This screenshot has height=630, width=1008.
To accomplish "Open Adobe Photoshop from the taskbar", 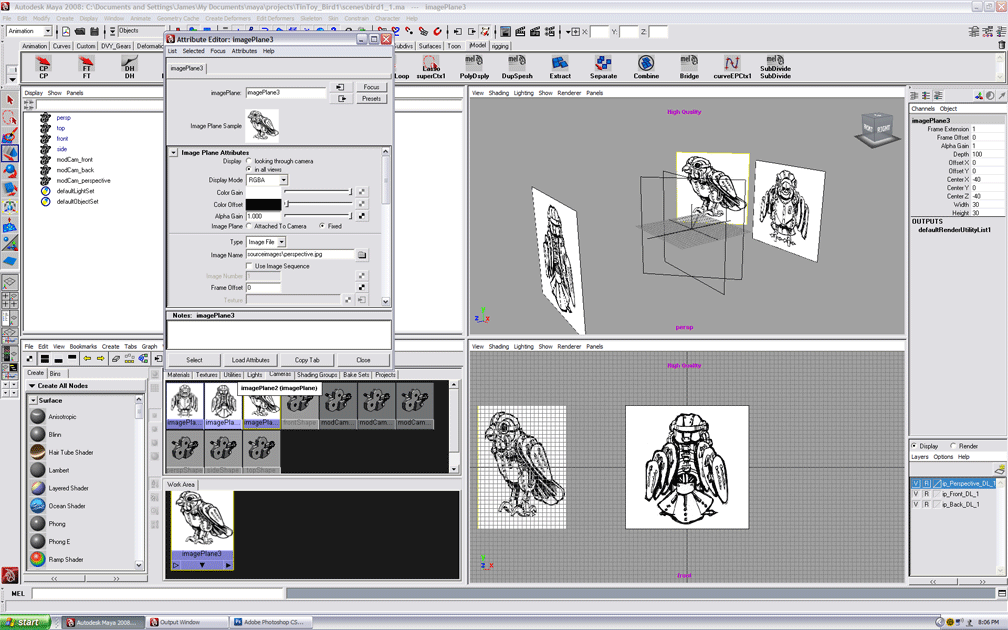I will [270, 622].
